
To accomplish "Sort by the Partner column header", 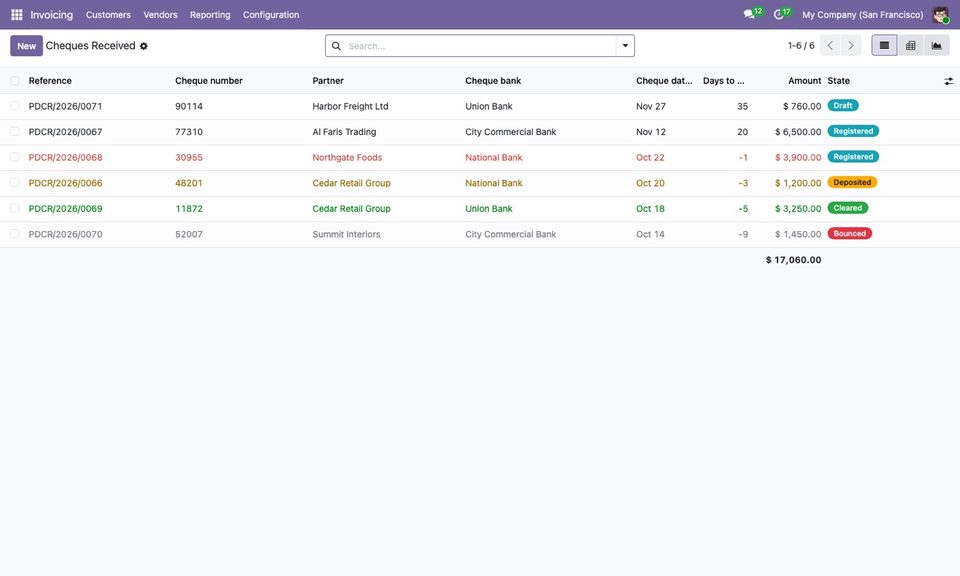I will (328, 81).
